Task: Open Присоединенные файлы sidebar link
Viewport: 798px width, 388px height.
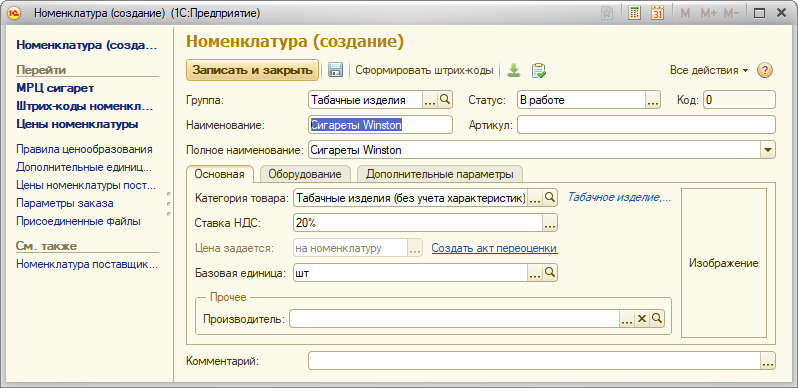Action: (78, 221)
